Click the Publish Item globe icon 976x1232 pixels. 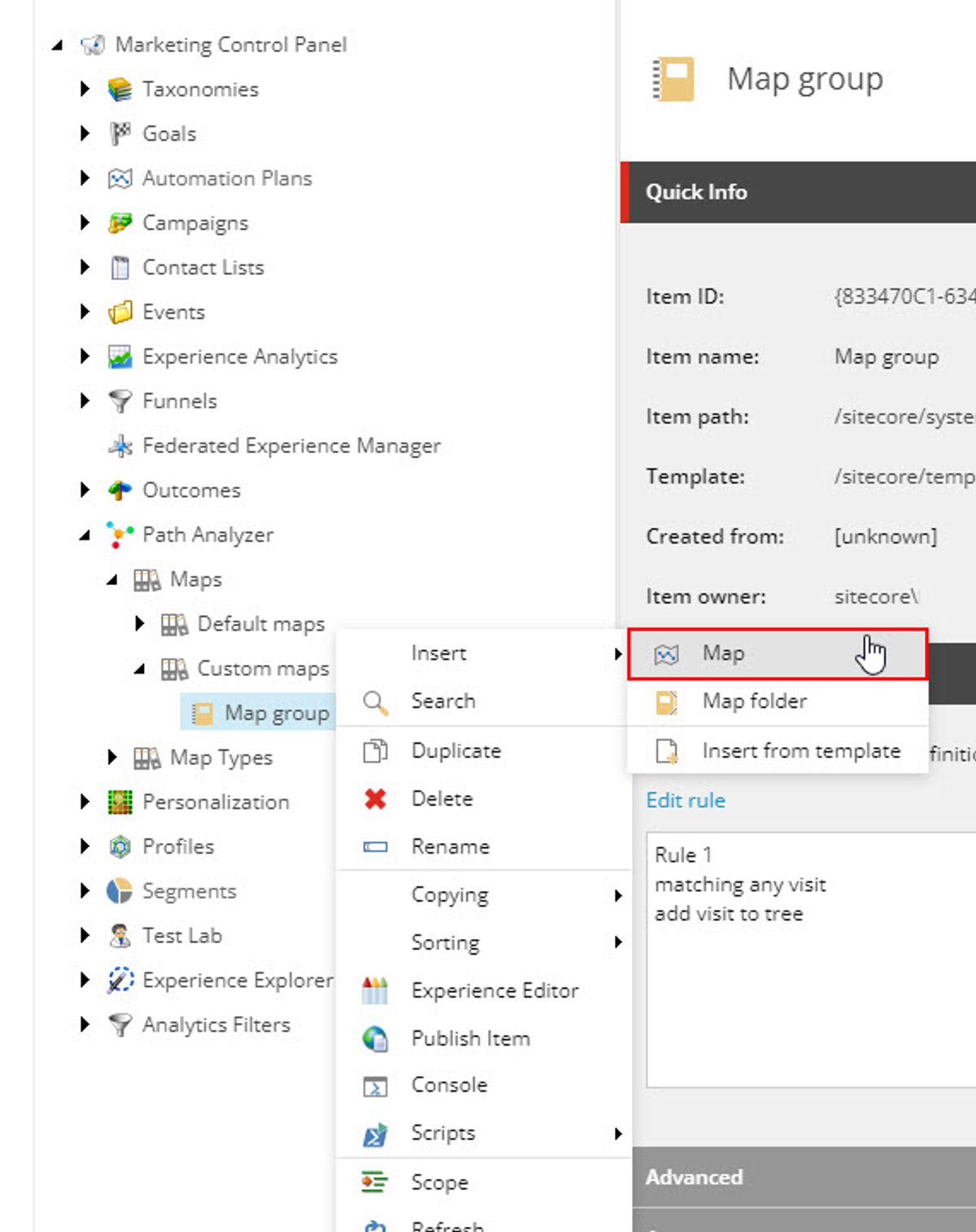click(375, 1038)
